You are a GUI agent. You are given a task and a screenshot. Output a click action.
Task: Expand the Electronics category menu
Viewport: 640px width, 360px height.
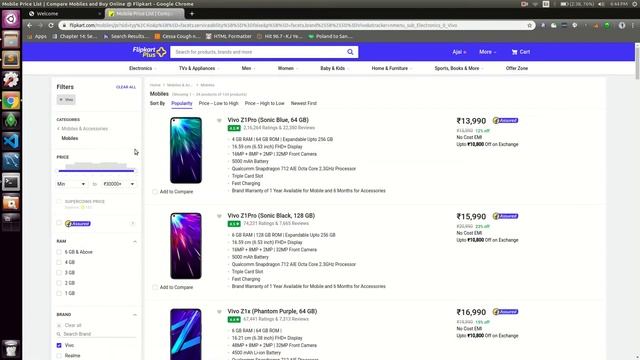pyautogui.click(x=142, y=68)
